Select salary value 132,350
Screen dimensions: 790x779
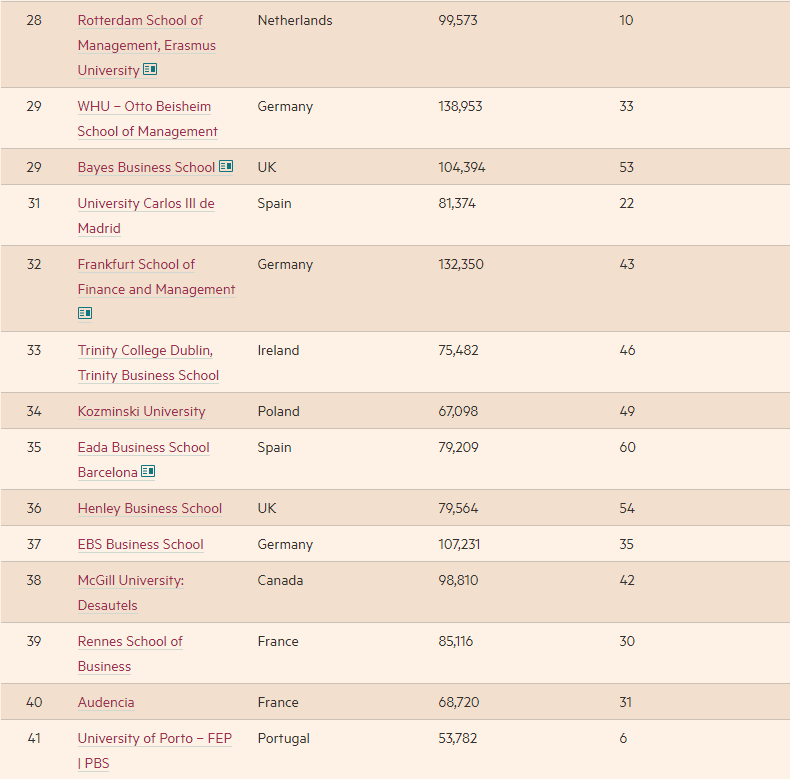pos(461,264)
